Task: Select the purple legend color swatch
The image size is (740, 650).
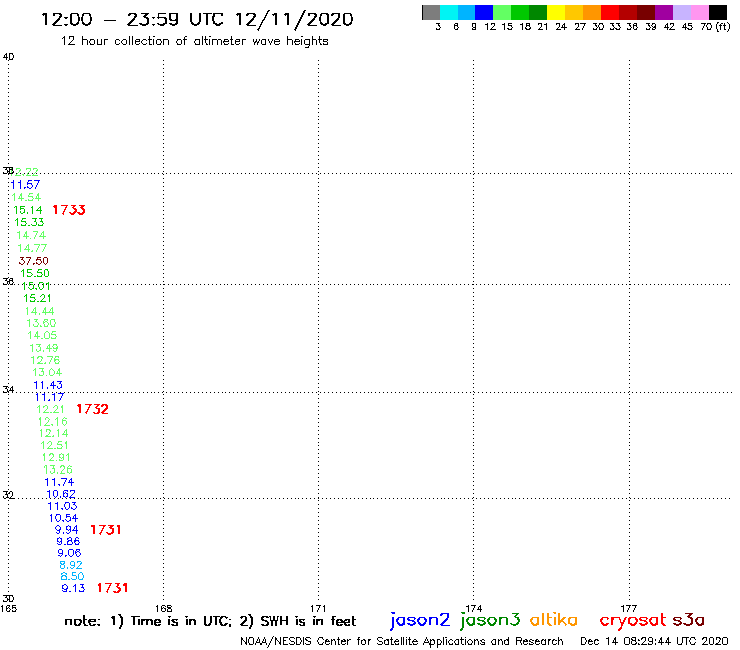Action: pyautogui.click(x=664, y=12)
